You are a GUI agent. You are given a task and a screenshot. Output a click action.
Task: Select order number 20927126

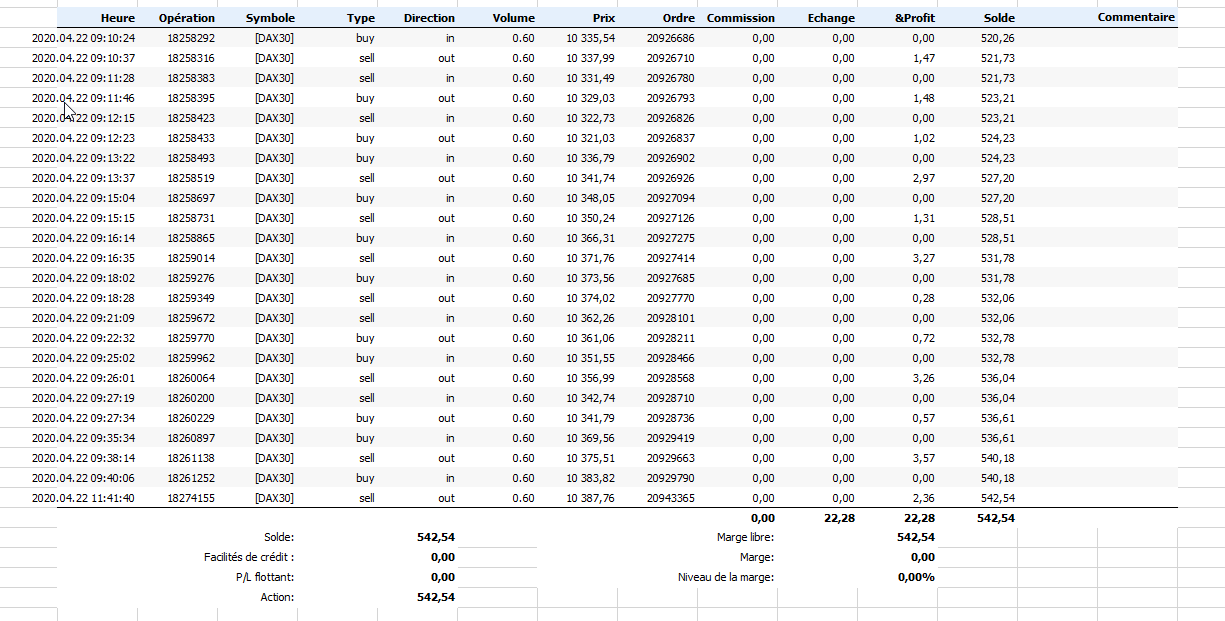(x=671, y=218)
